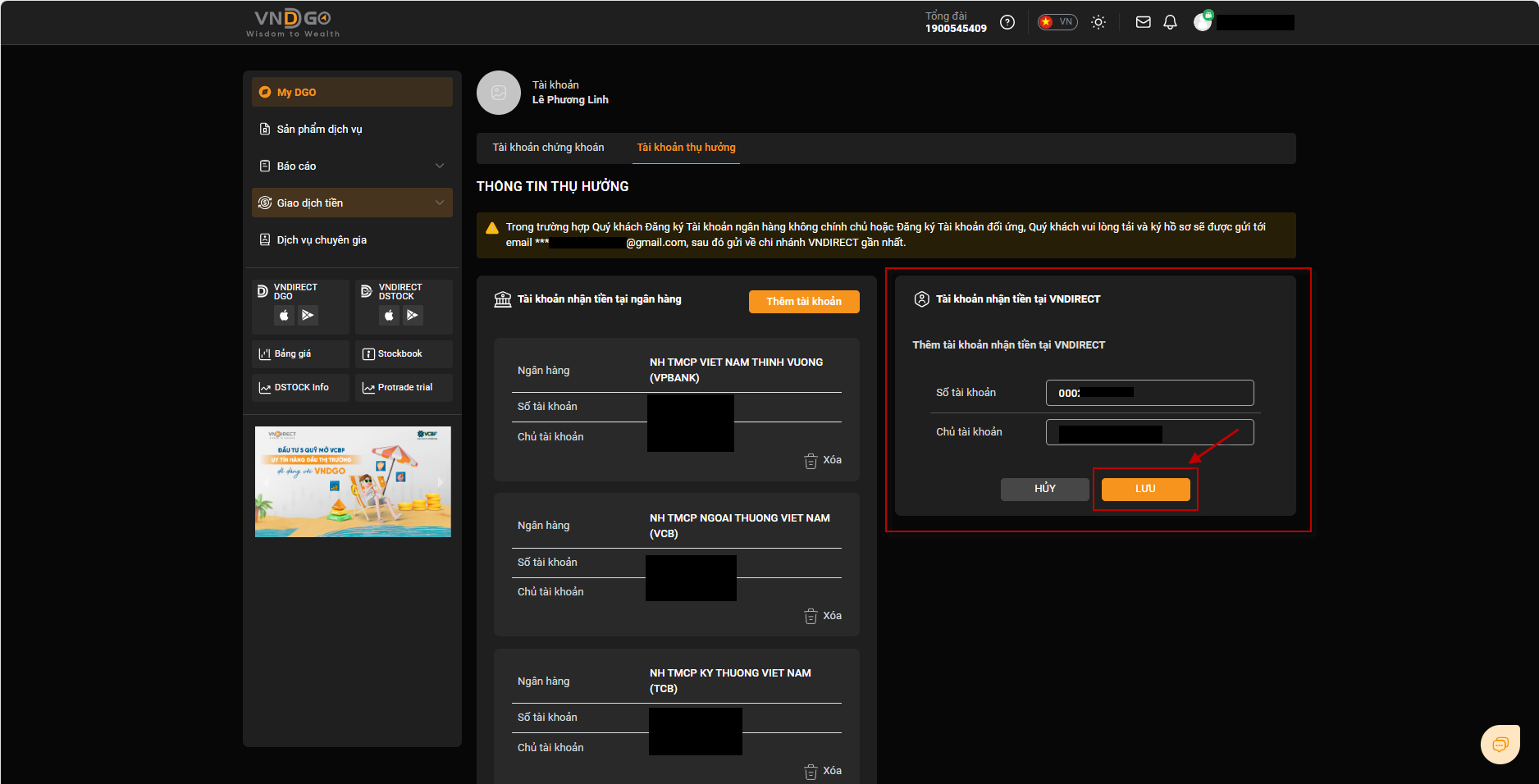Click the user avatar in header
This screenshot has height=784, width=1539.
point(1203,21)
